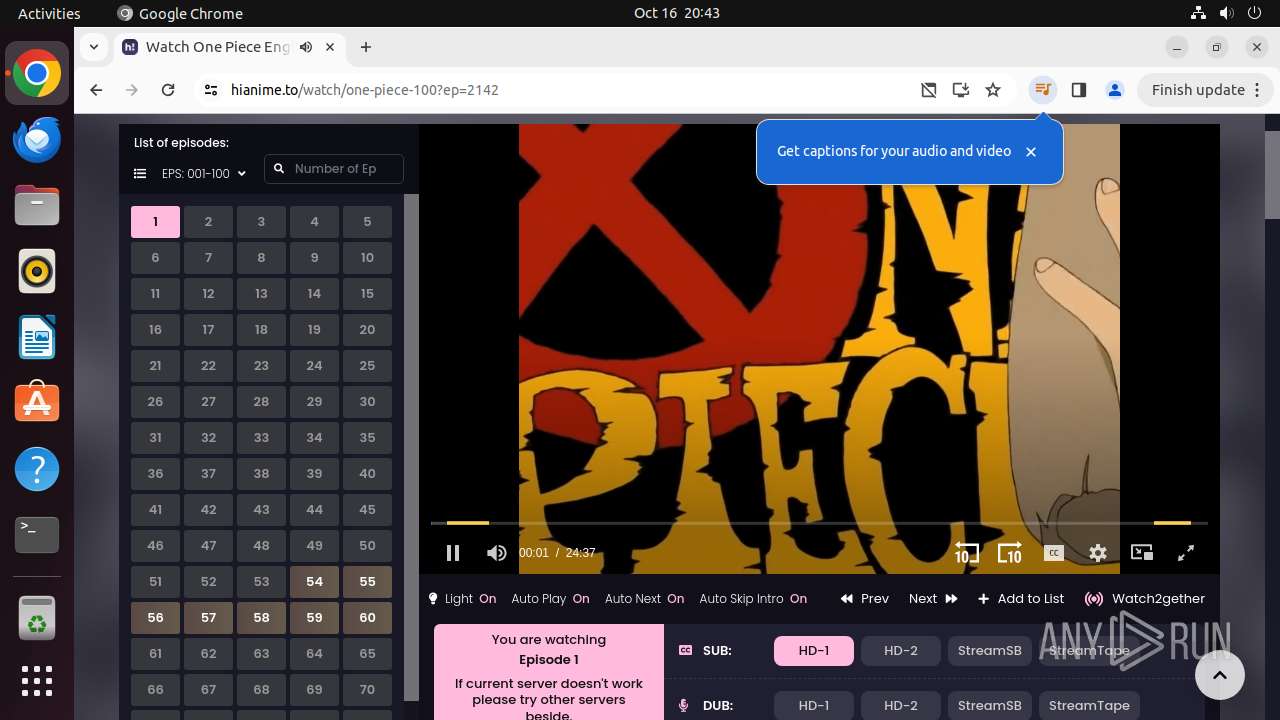
Task: Skip forward 10 seconds in video
Action: tap(1010, 553)
